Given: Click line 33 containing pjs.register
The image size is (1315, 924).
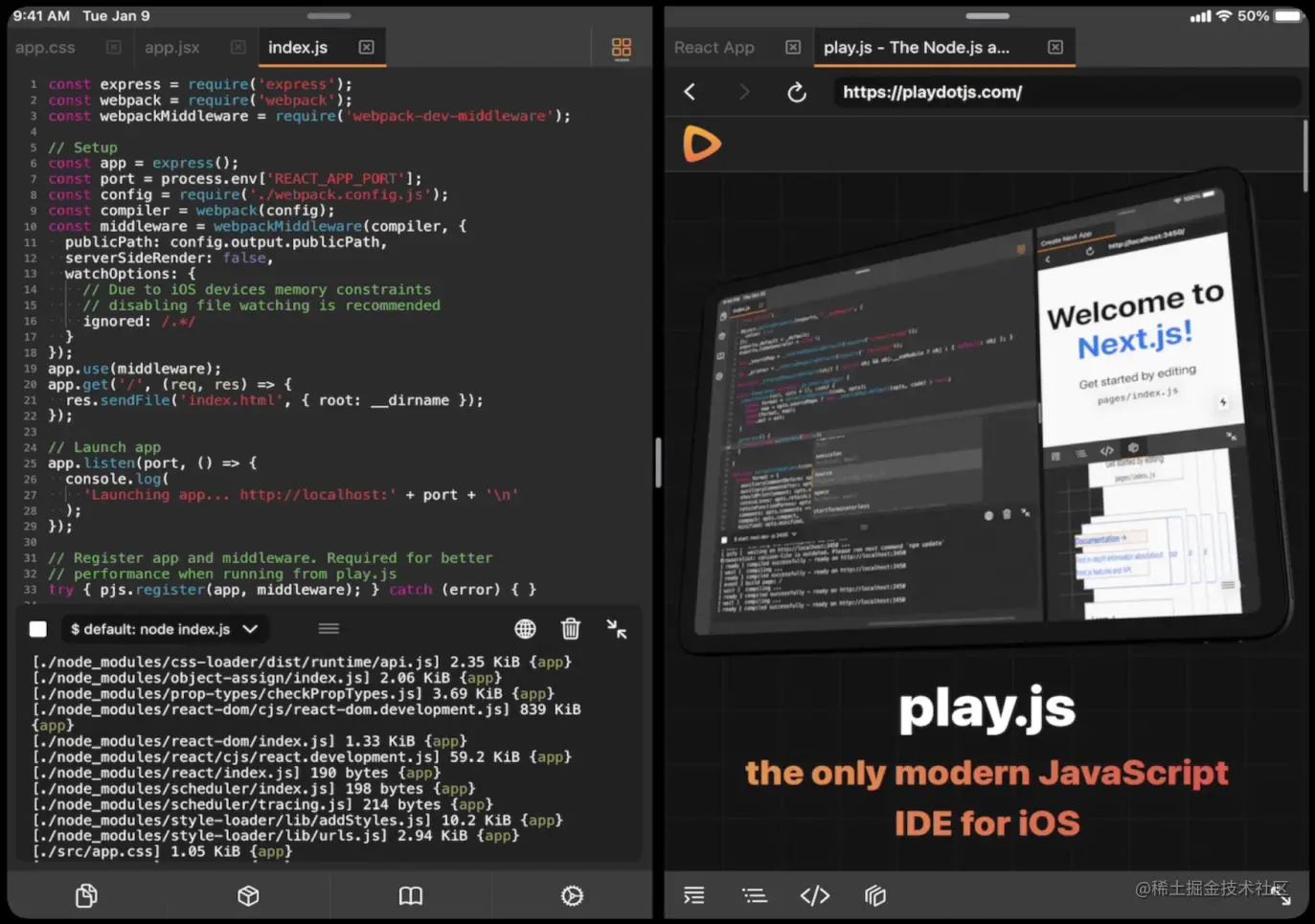Looking at the screenshot, I should pos(292,590).
